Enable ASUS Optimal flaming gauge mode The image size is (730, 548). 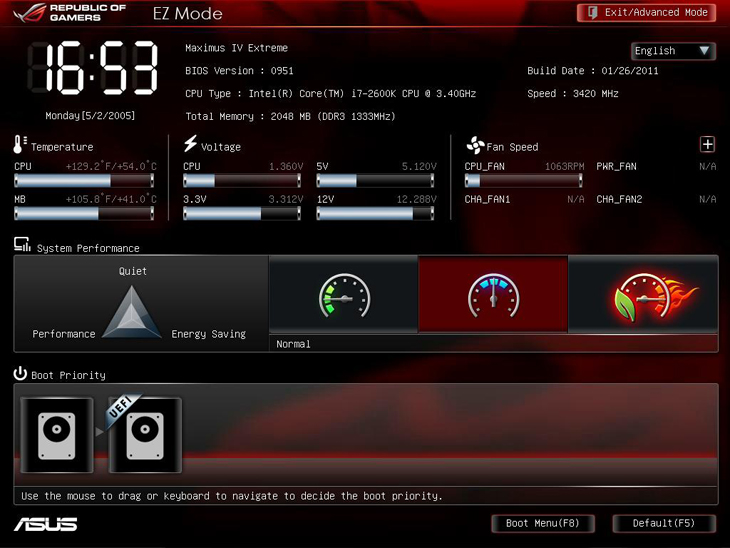[643, 295]
